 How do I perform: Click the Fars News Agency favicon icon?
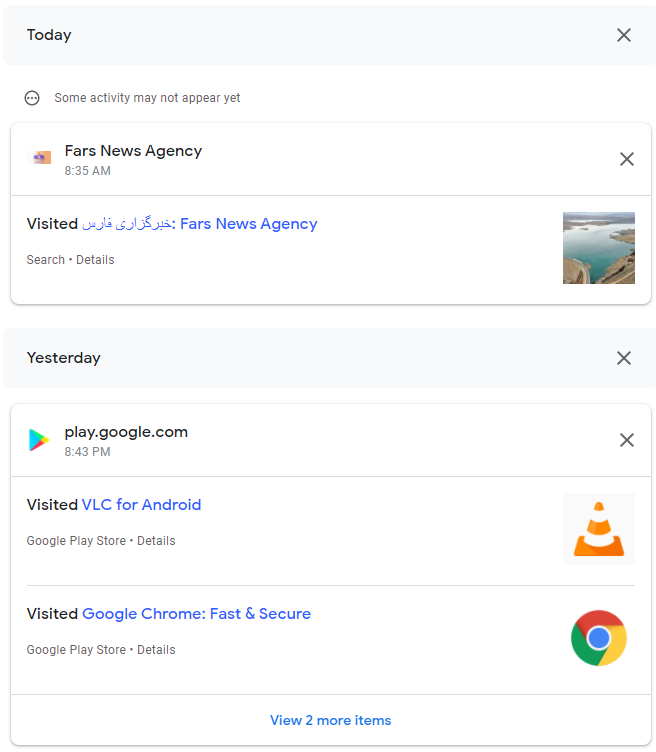tap(39, 158)
